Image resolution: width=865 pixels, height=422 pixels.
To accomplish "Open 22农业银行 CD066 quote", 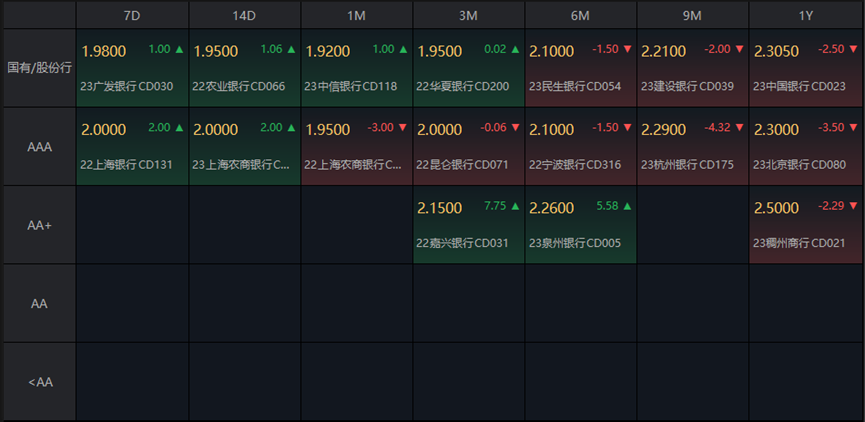I will pyautogui.click(x=239, y=86).
